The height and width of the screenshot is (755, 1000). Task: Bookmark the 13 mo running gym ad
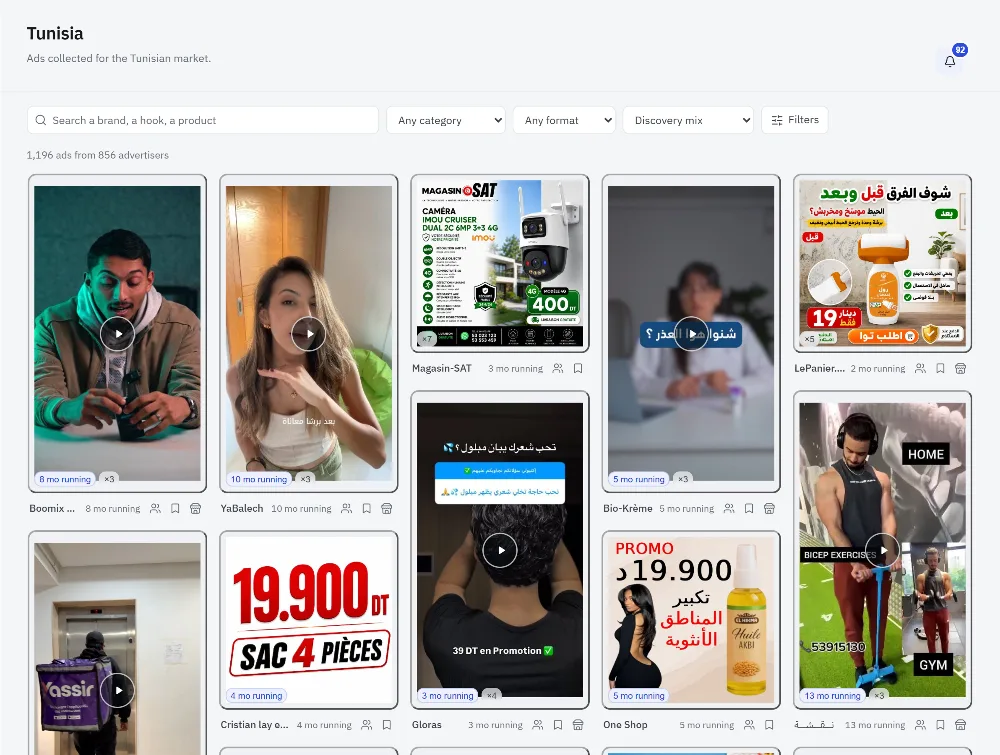point(940,724)
